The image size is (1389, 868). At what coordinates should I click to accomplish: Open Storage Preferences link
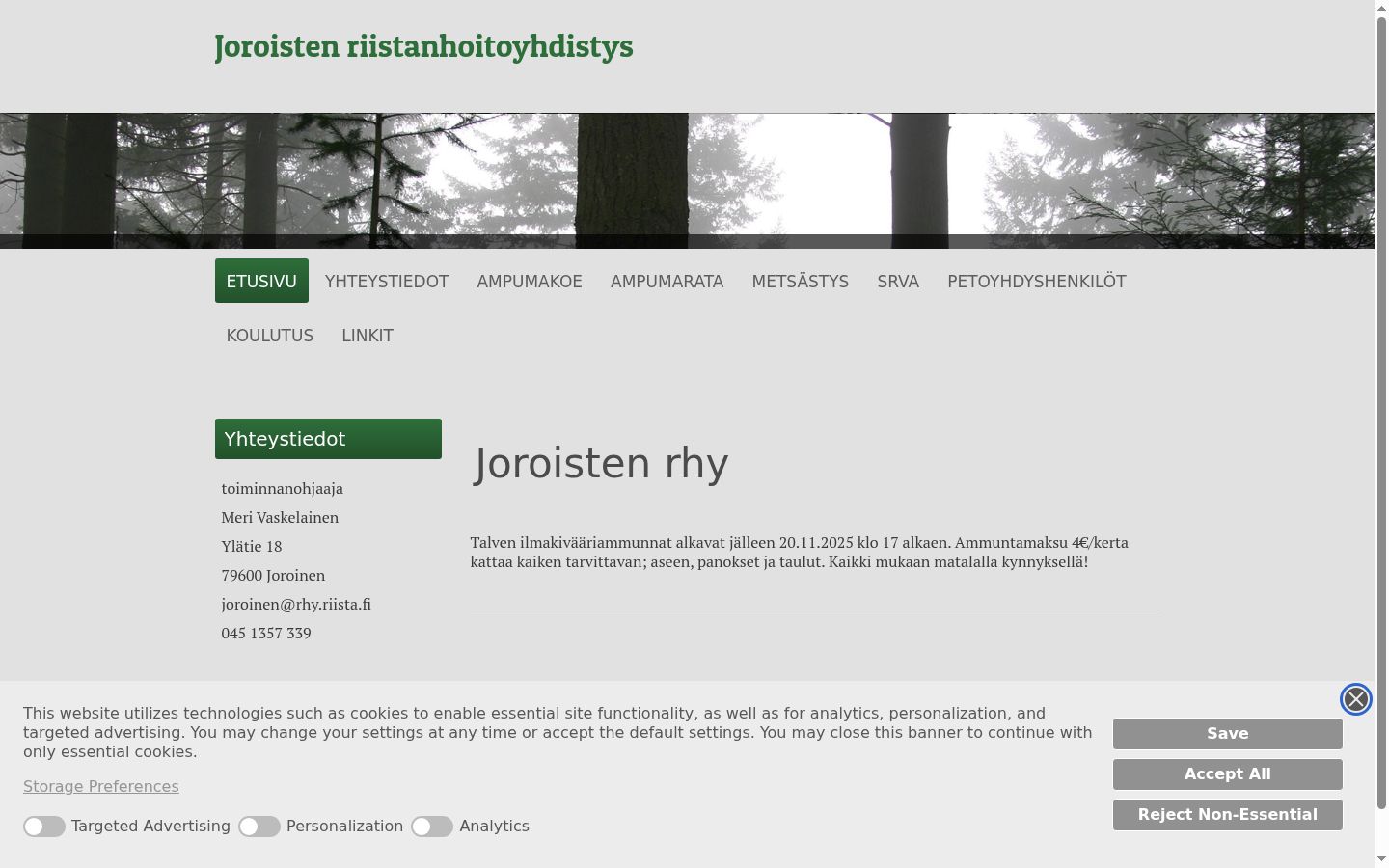pos(101,787)
